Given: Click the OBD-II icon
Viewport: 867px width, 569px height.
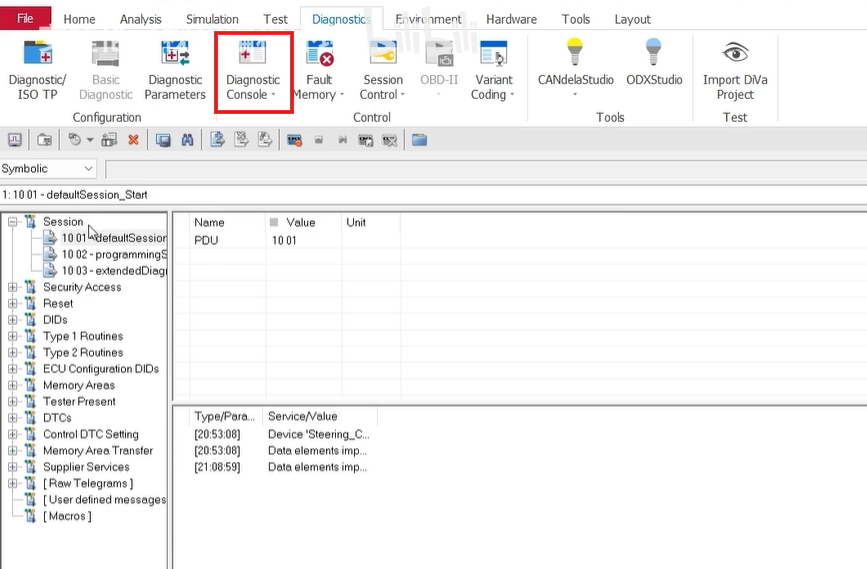Looking at the screenshot, I should coord(440,54).
